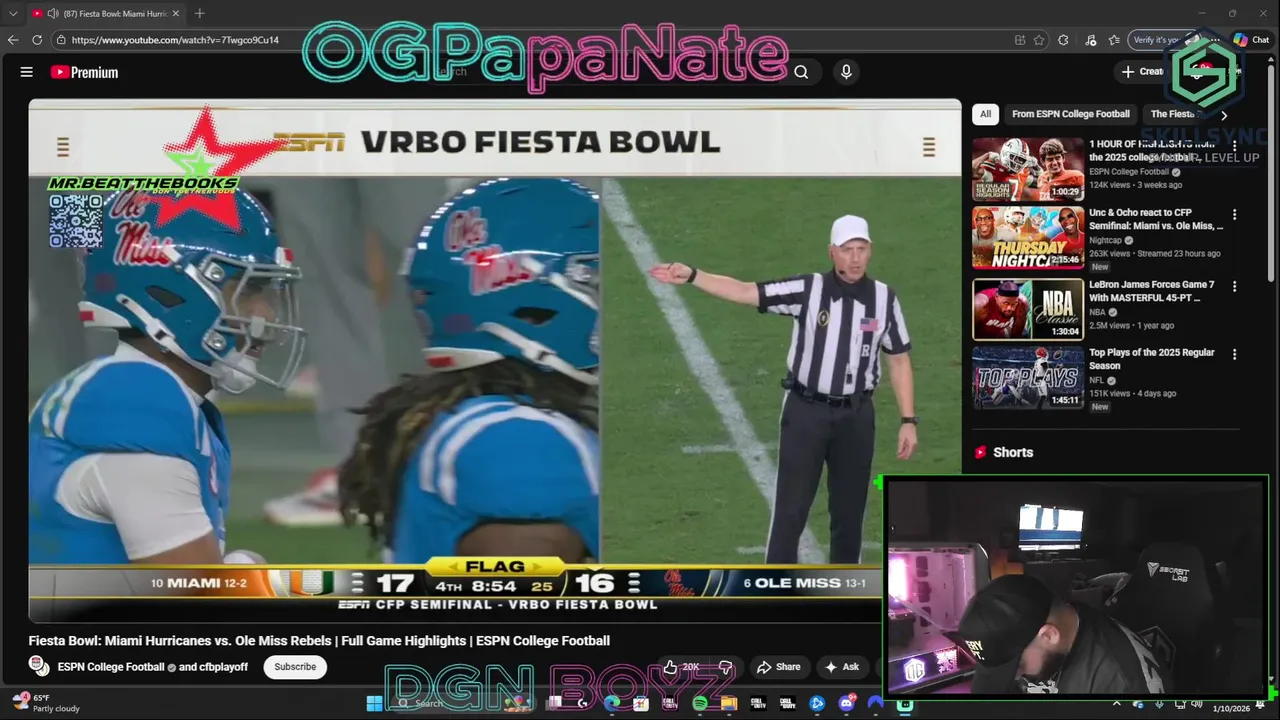Open Discord from the taskbar

click(x=846, y=703)
